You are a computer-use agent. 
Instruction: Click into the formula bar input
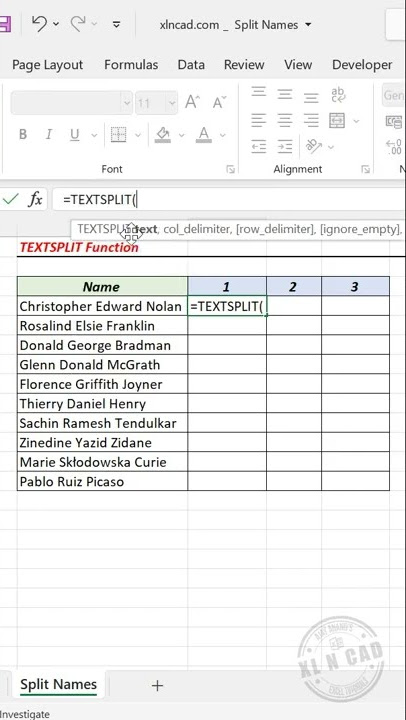pyautogui.click(x=229, y=200)
